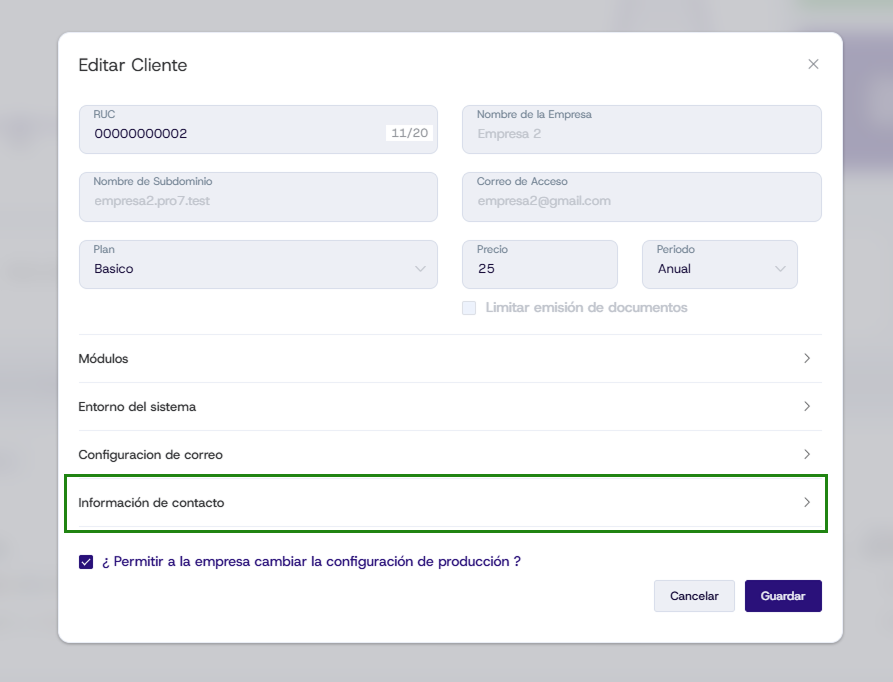Click the Plan dropdown arrow icon
The height and width of the screenshot is (682, 893).
(x=422, y=268)
